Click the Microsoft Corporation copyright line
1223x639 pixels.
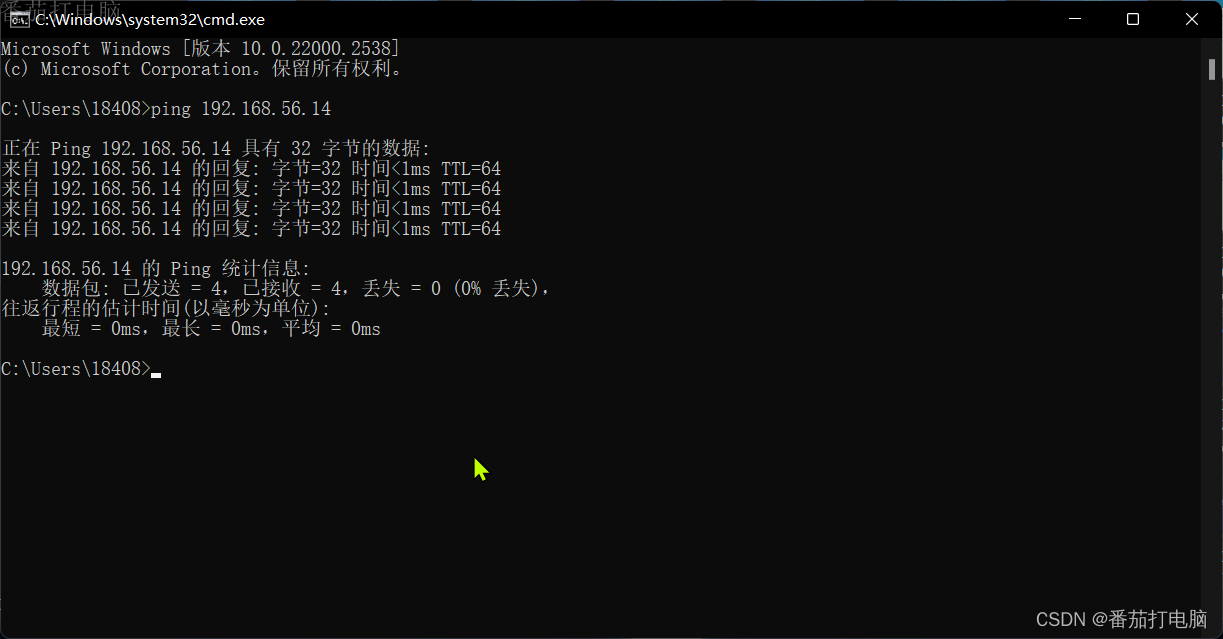pyautogui.click(x=202, y=69)
